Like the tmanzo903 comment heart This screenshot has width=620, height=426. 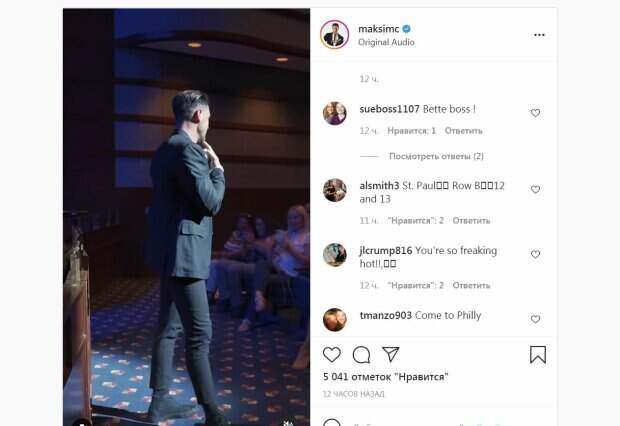[535, 319]
